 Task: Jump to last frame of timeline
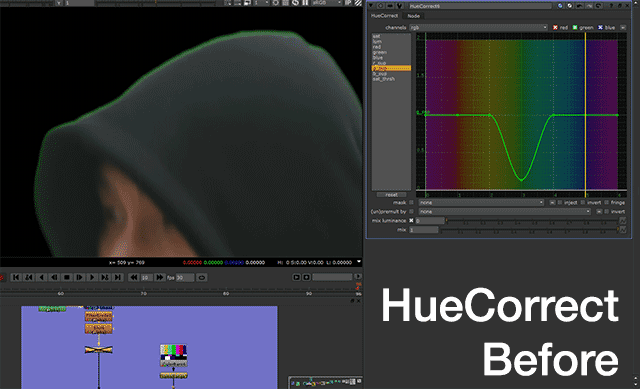click(118, 277)
